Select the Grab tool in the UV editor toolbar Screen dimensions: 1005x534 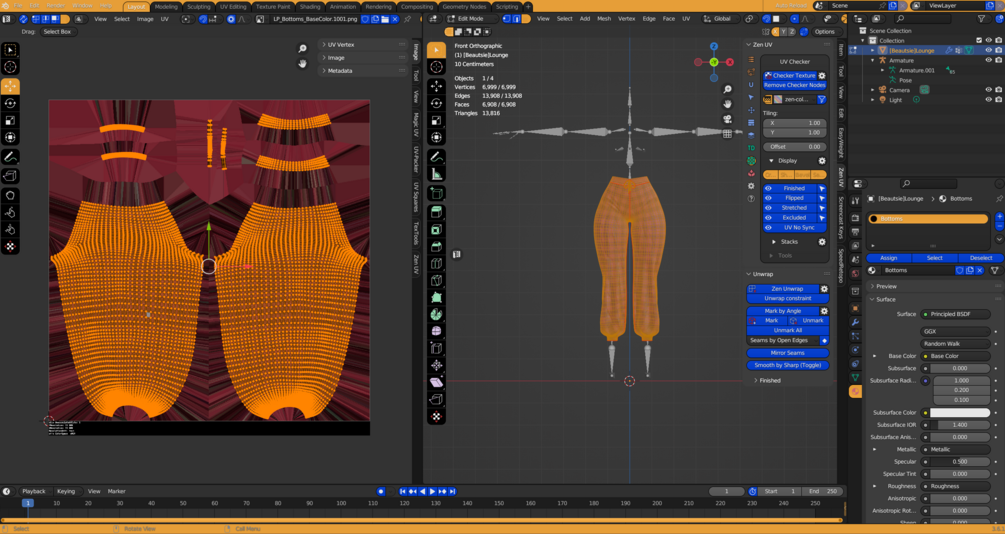pos(11,196)
